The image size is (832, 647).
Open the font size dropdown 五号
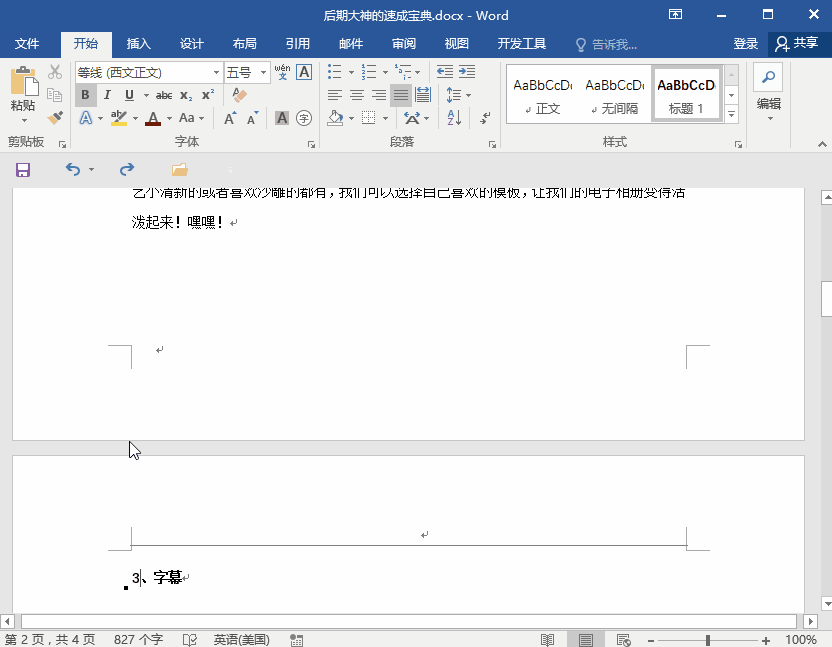(263, 72)
